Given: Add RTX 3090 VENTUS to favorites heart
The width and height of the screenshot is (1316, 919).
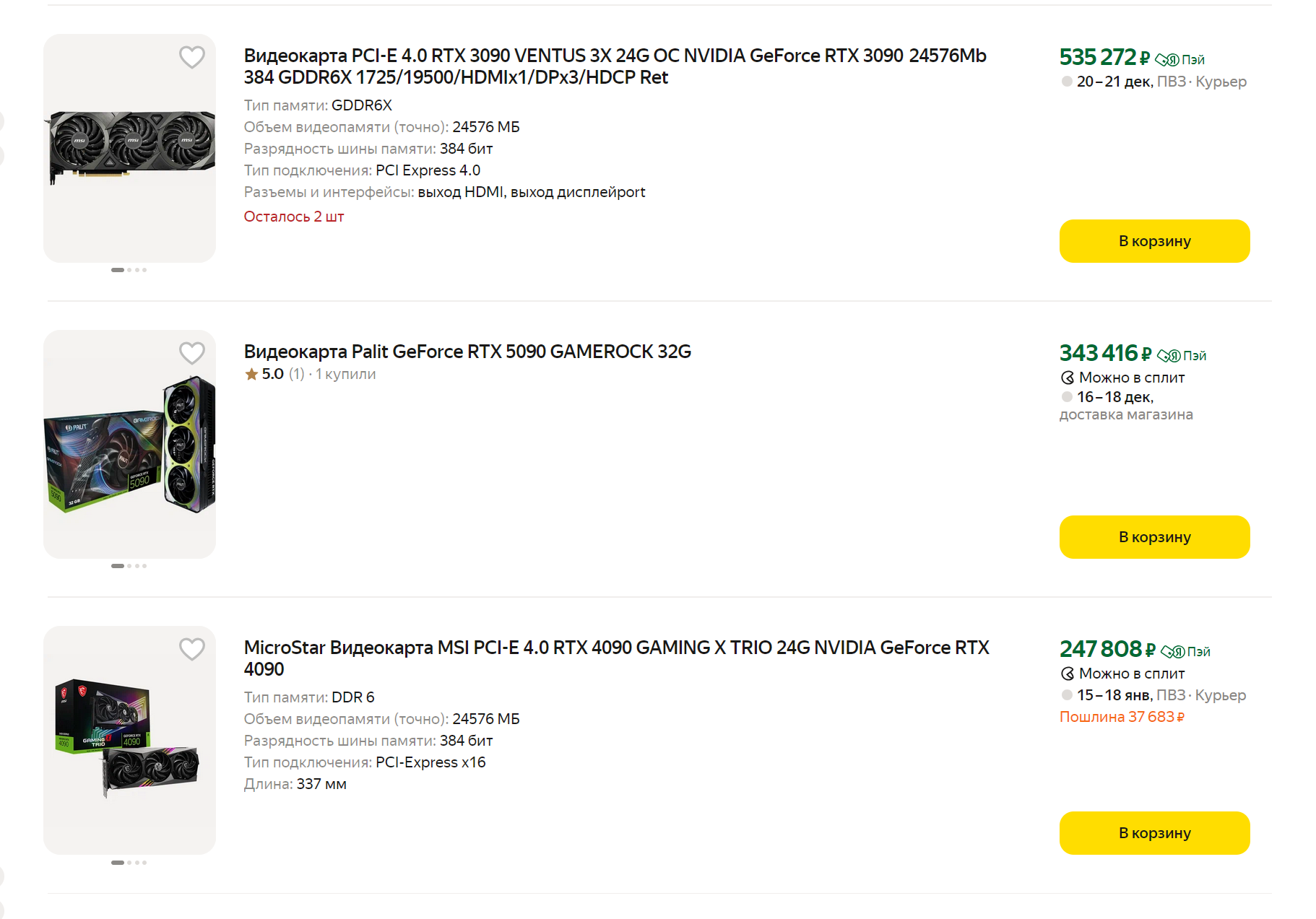Looking at the screenshot, I should click(192, 57).
